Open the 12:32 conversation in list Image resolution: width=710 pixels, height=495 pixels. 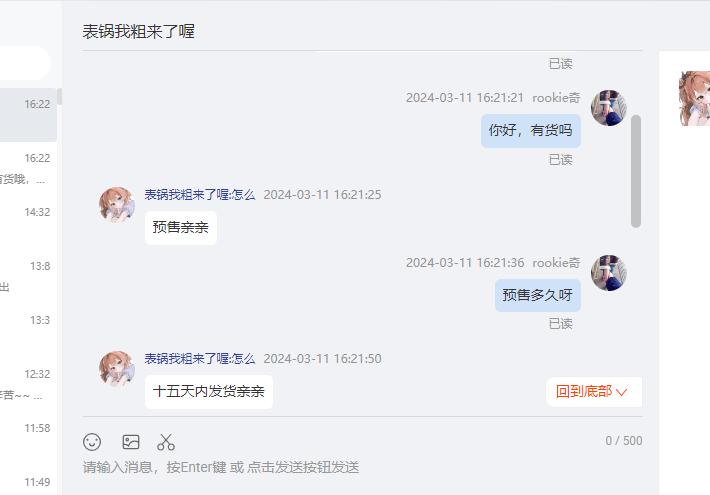click(x=28, y=385)
